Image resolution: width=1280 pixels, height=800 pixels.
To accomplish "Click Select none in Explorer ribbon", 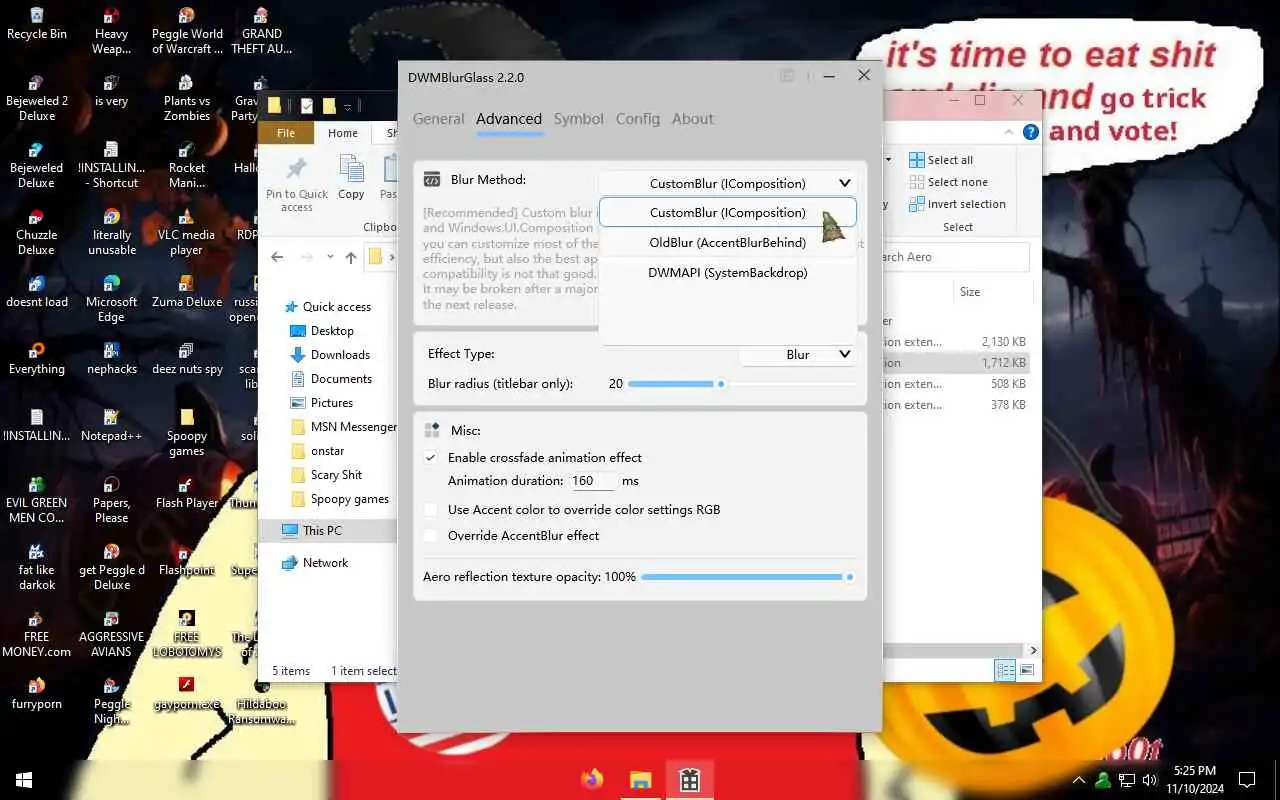I will (948, 182).
